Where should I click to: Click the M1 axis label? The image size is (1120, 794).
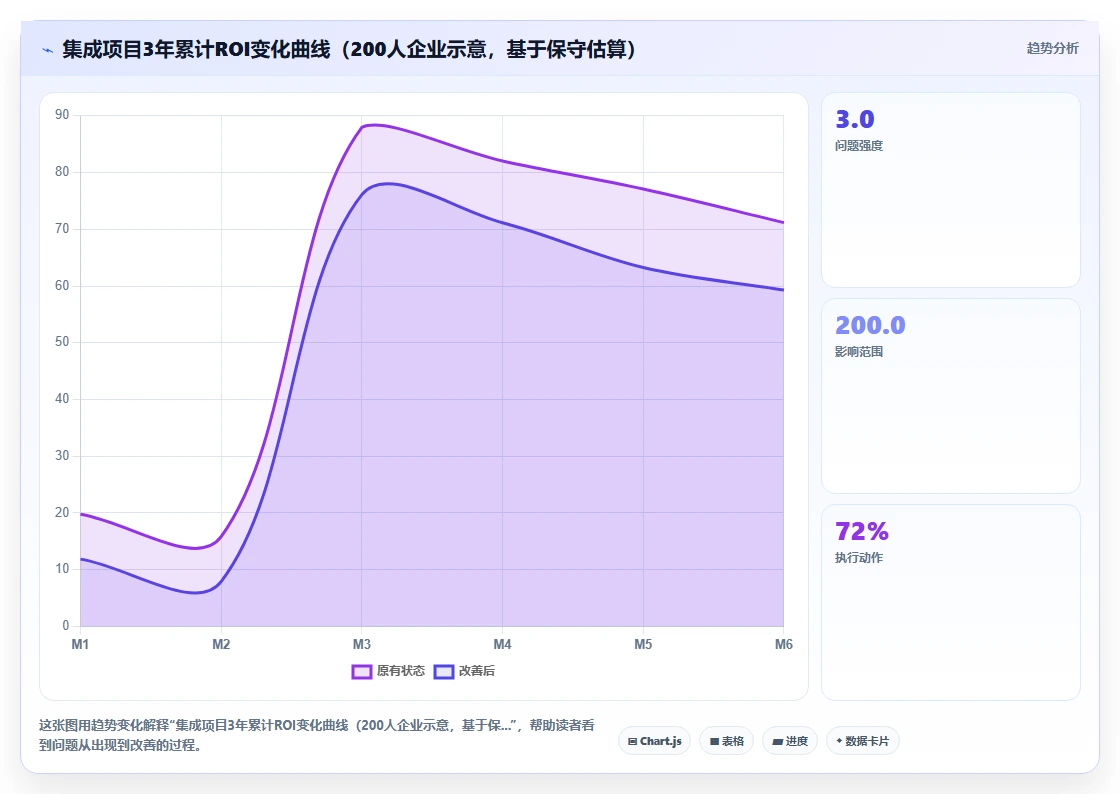click(x=80, y=645)
